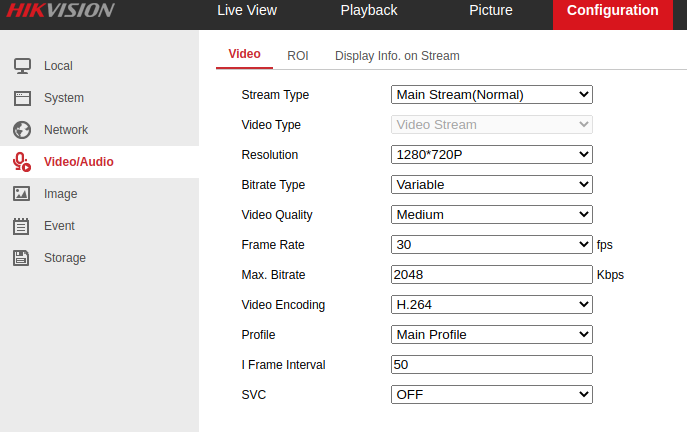Click the Event notepad icon
This screenshot has height=432, width=687.
(x=21, y=226)
